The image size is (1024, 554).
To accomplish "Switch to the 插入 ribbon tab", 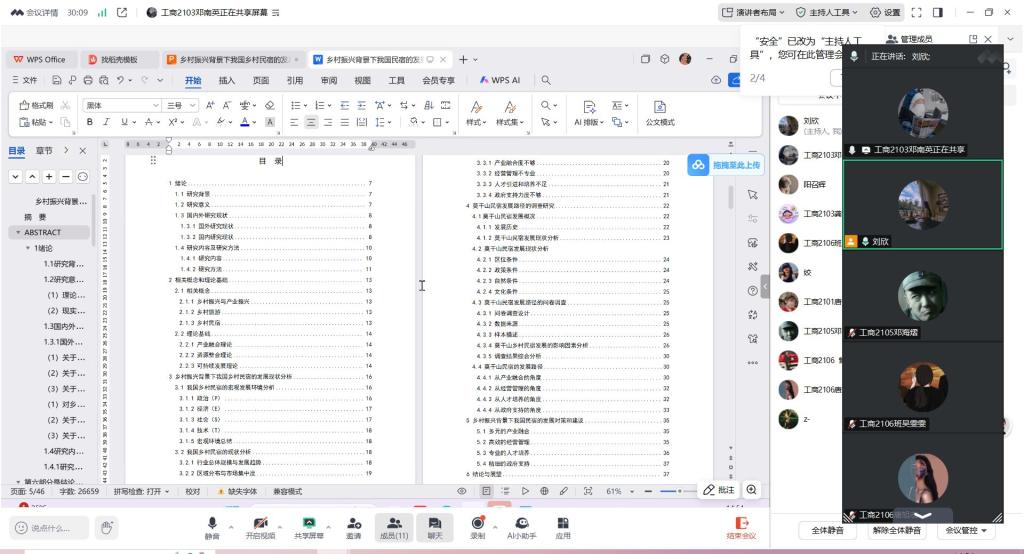I will [x=227, y=80].
